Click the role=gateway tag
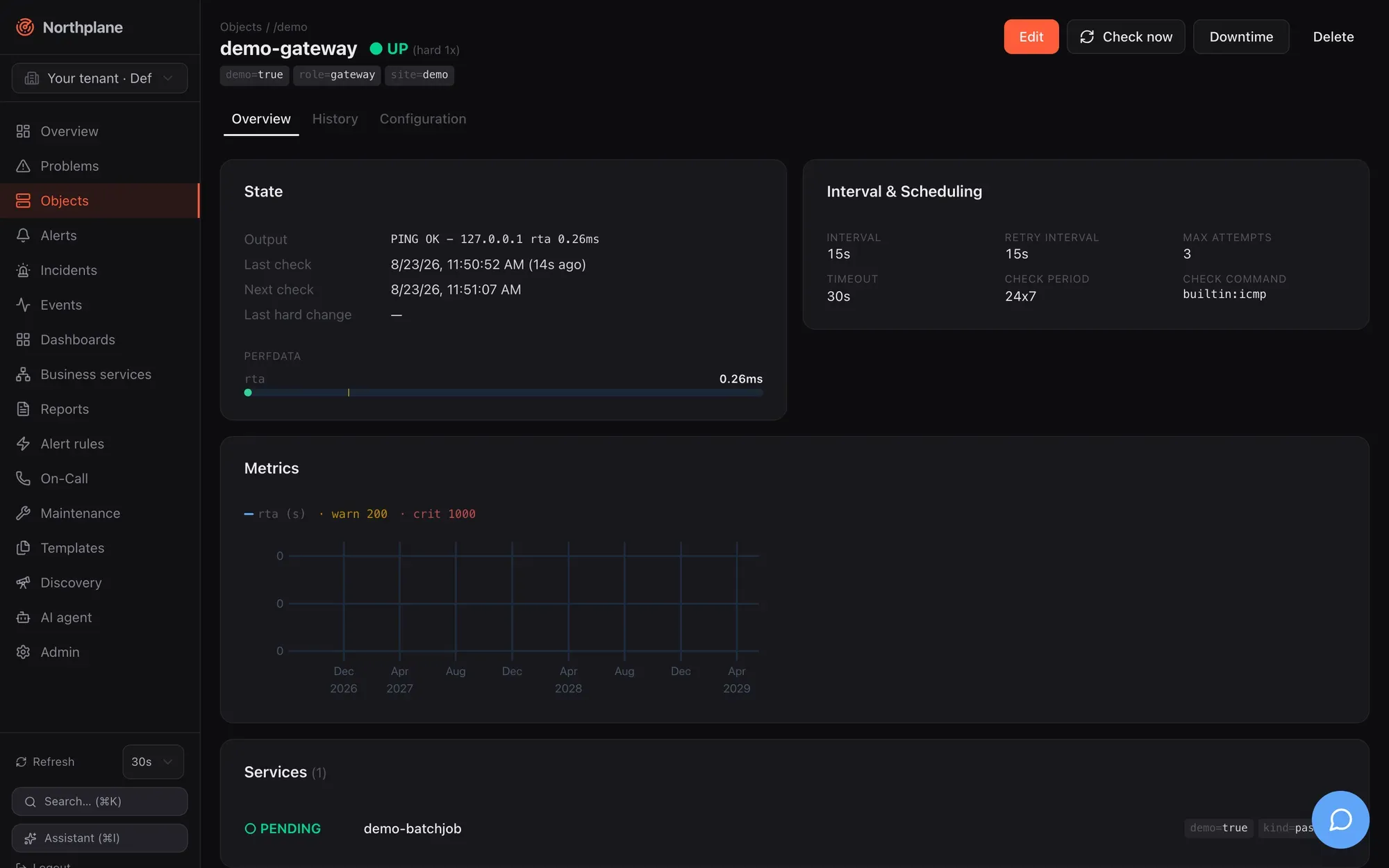The height and width of the screenshot is (868, 1389). [337, 75]
